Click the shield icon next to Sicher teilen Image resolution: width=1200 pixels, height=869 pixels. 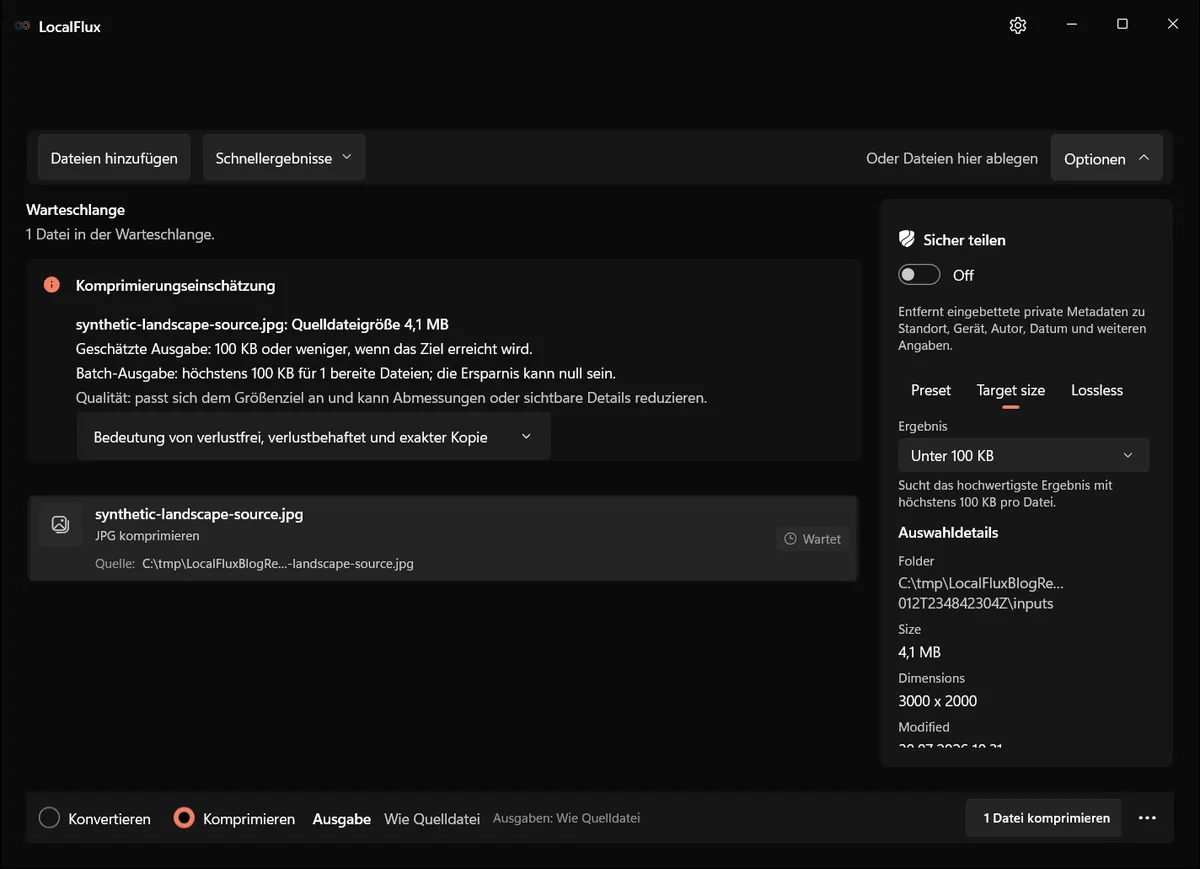click(x=907, y=240)
